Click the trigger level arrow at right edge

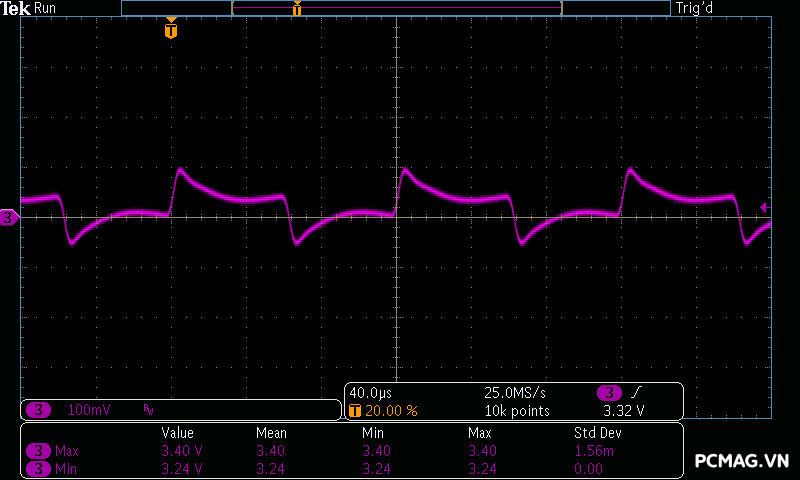[x=764, y=207]
